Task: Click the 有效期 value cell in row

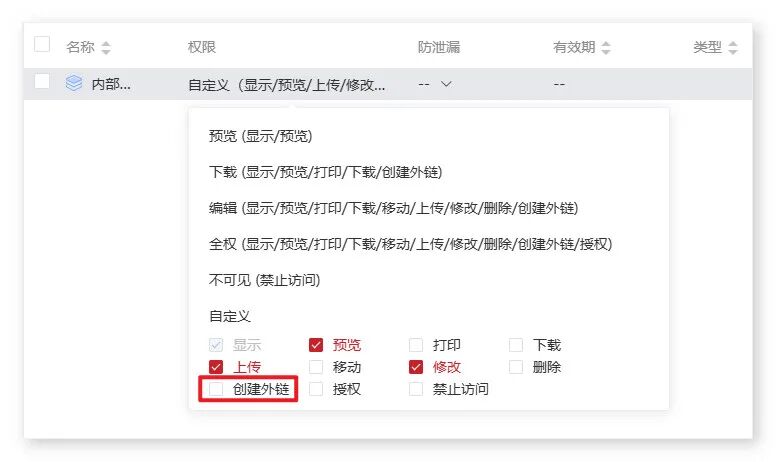Action: tap(559, 85)
